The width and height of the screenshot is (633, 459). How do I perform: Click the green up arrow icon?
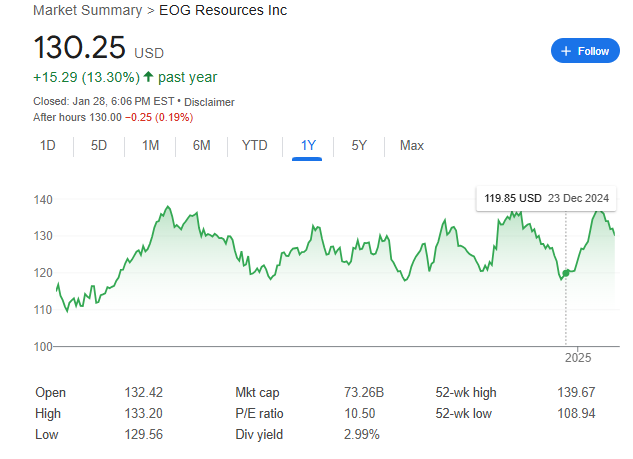149,77
